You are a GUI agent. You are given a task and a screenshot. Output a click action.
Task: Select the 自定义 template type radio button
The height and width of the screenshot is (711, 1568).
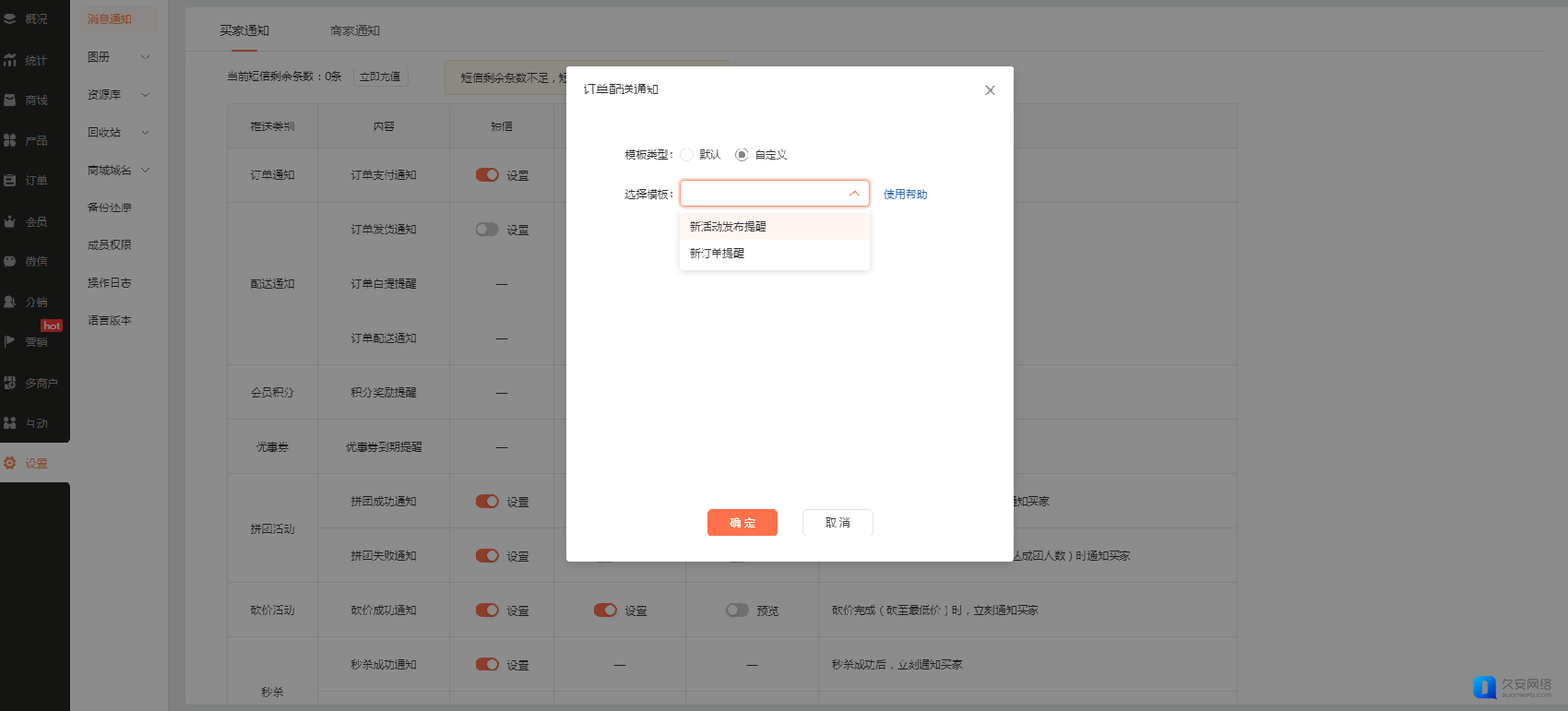click(742, 155)
